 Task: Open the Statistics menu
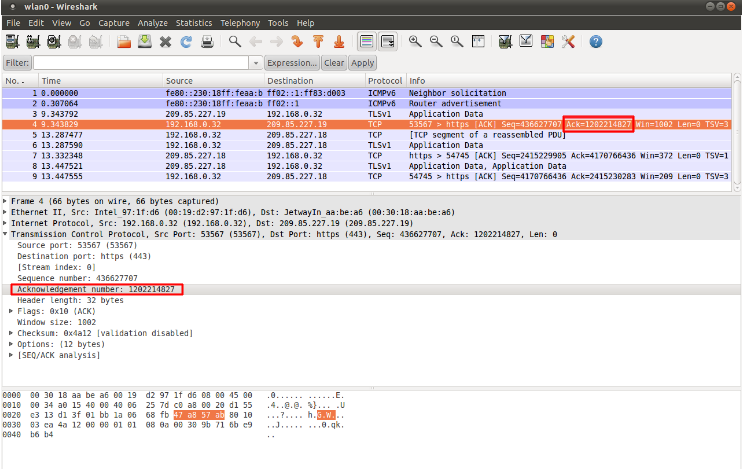[x=193, y=22]
